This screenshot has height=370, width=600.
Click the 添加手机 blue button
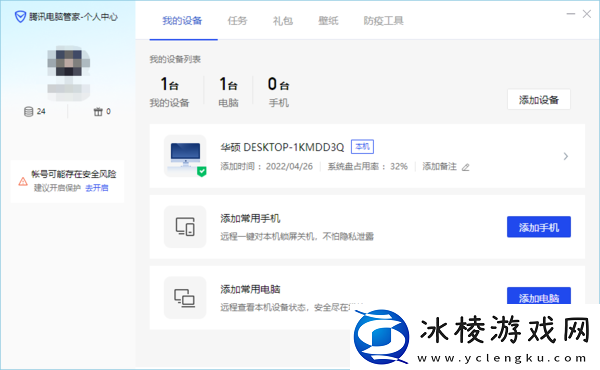click(x=539, y=227)
